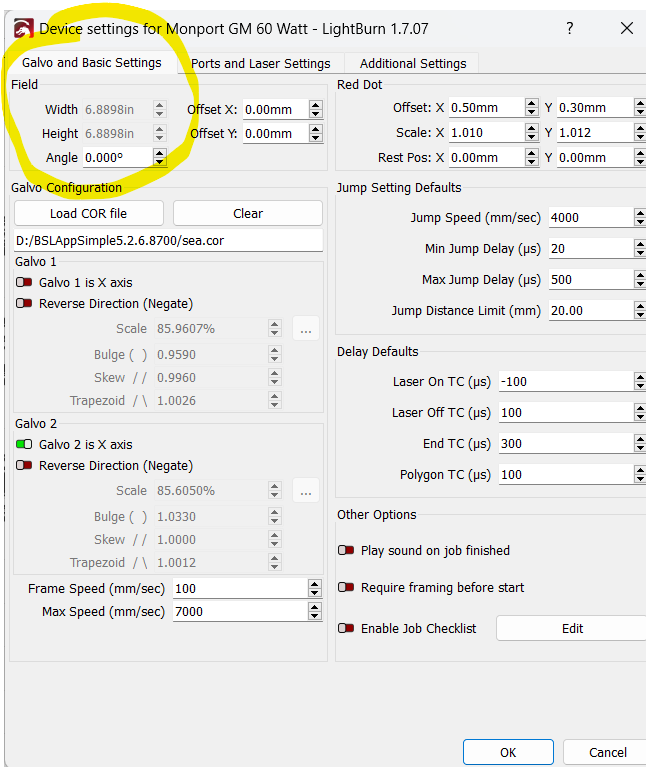Screen dimensions: 646x767
Task: Toggle Enable Job Checklist switch
Action: 346,628
